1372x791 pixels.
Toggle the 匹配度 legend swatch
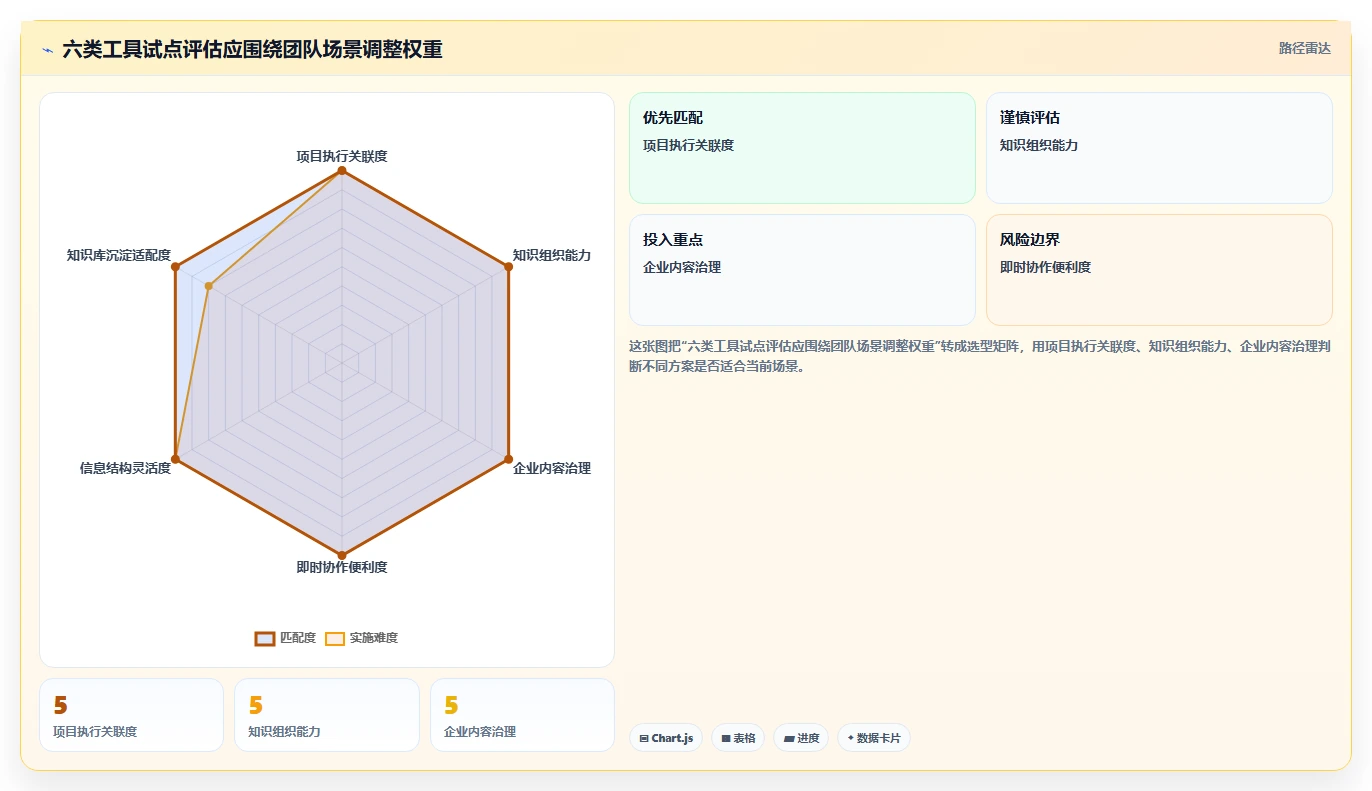pos(265,638)
